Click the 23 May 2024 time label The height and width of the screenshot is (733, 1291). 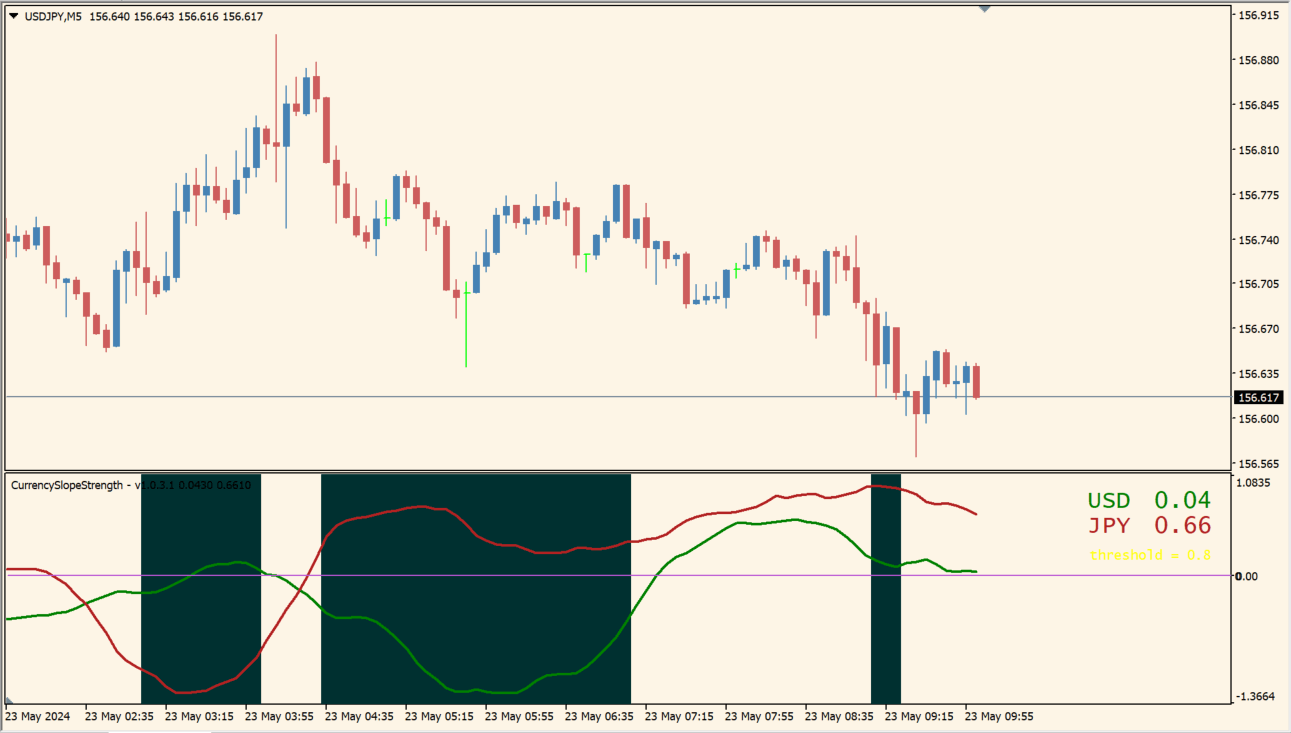tap(38, 717)
